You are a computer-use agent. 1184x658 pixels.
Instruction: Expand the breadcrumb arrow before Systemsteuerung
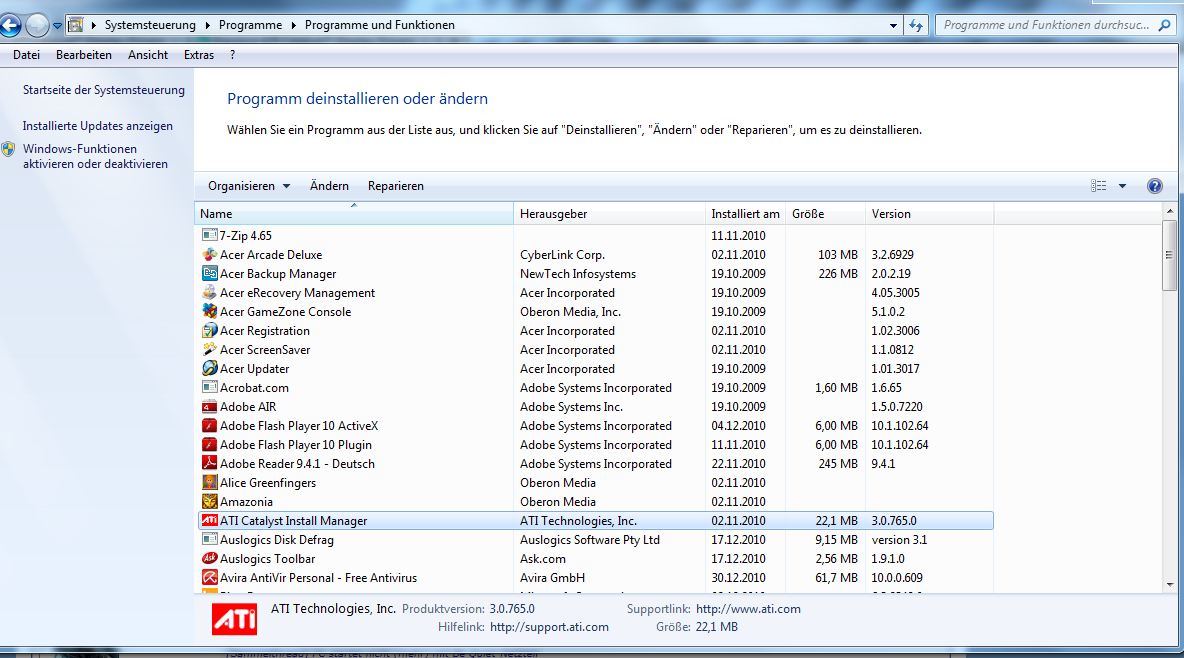point(94,25)
